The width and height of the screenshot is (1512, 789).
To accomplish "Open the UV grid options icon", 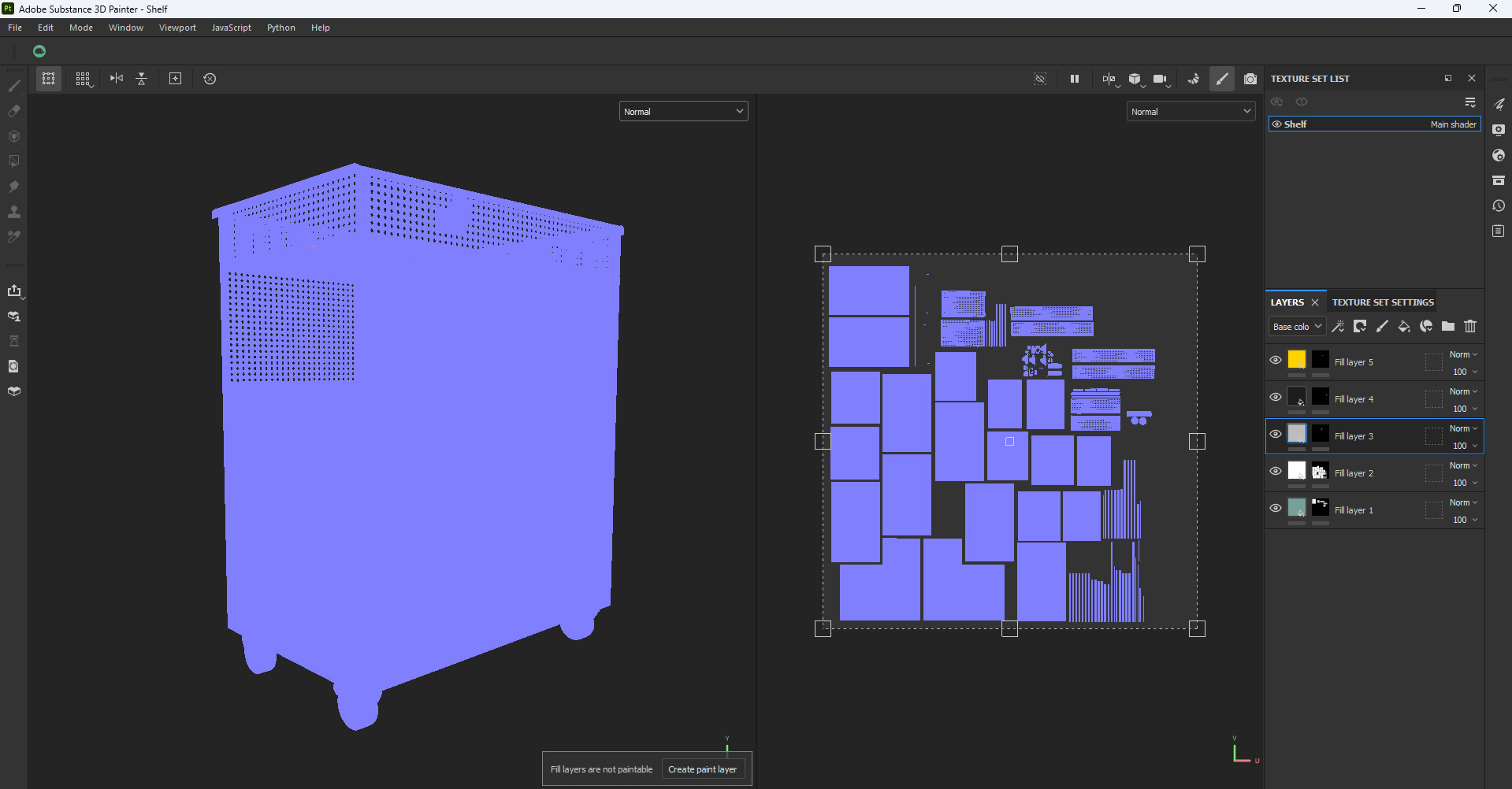I will pyautogui.click(x=83, y=79).
